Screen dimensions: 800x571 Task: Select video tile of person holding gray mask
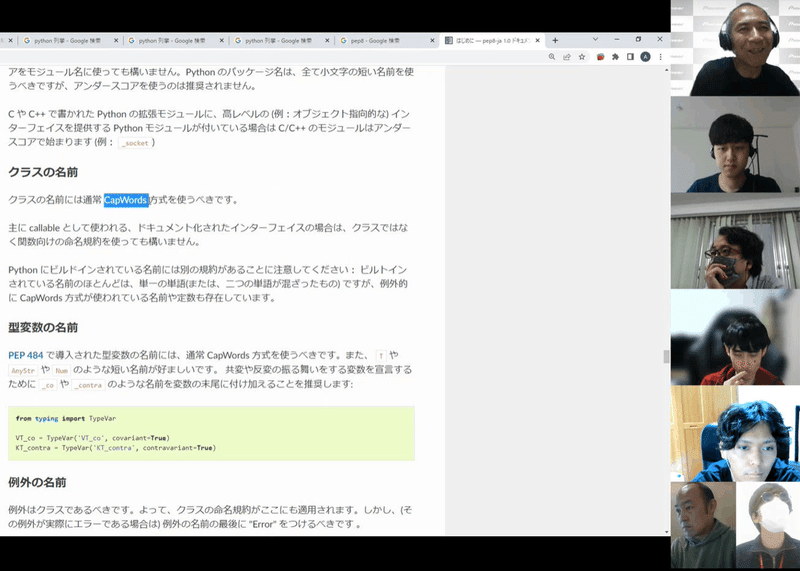735,241
